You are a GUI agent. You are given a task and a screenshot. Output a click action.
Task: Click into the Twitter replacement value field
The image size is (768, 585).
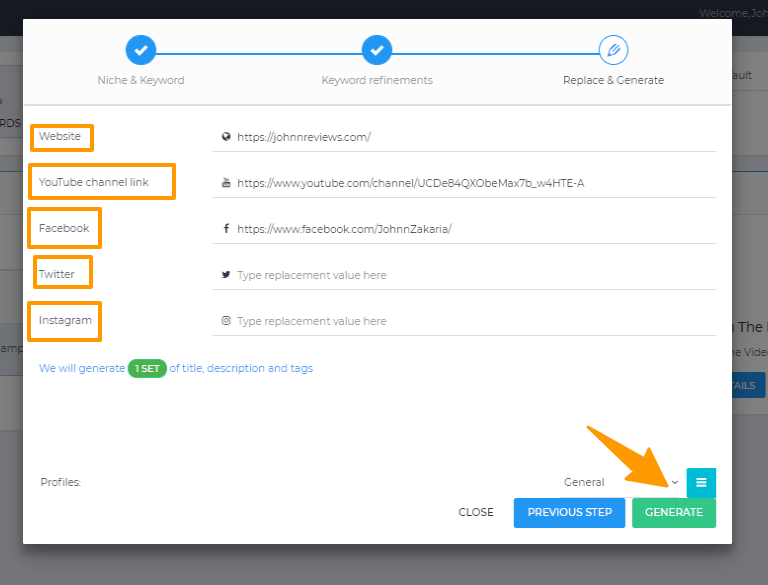click(x=470, y=275)
